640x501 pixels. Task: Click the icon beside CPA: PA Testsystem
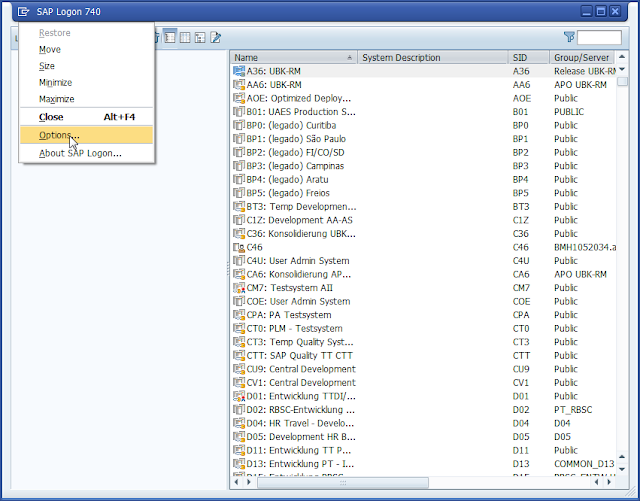point(239,315)
